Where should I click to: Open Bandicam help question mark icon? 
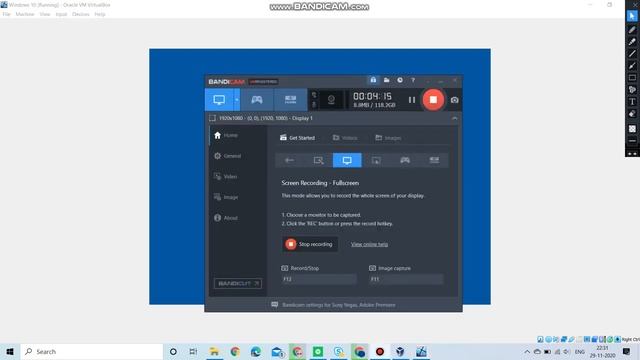413,80
